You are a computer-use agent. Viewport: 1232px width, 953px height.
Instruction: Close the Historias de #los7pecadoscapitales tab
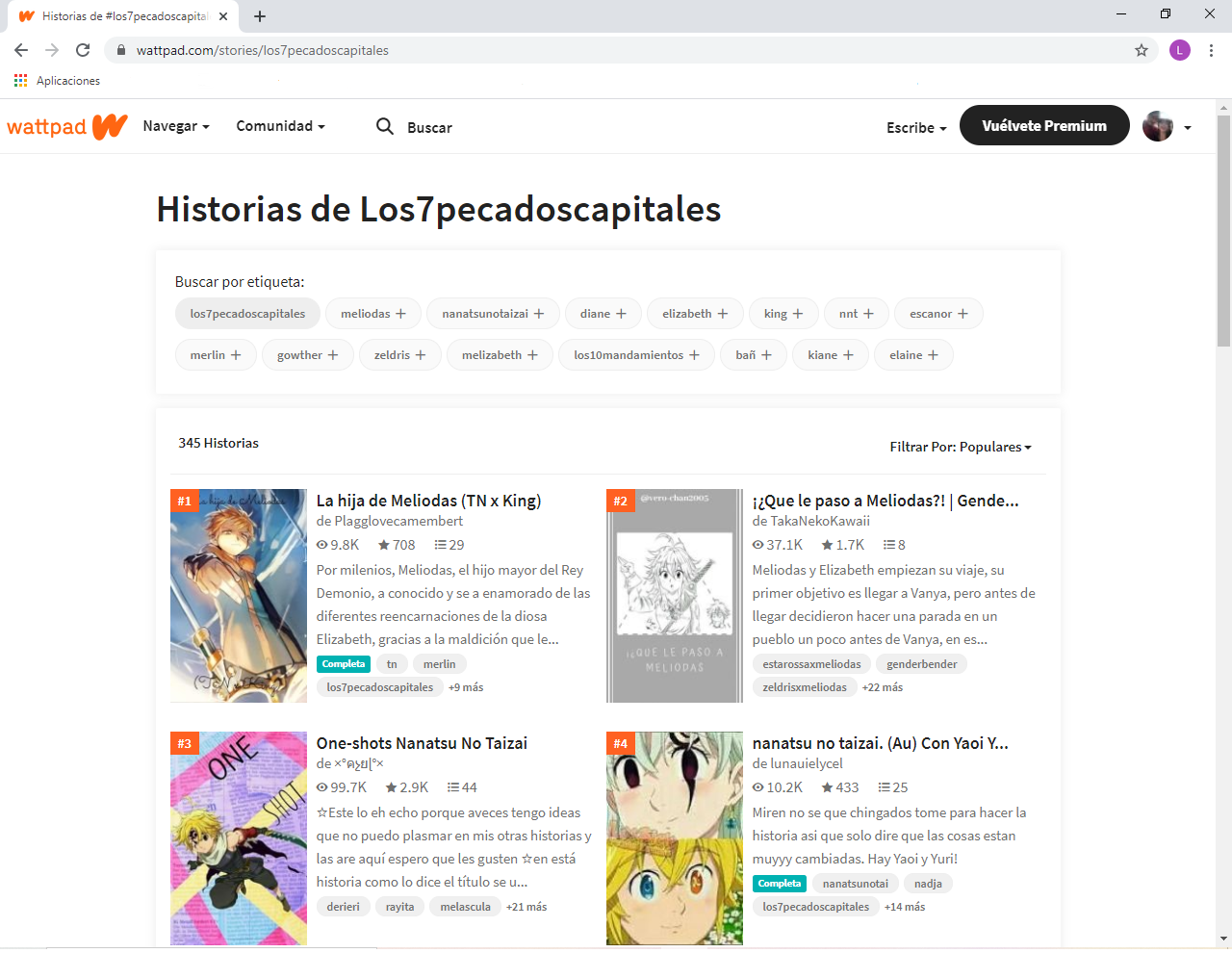point(223,16)
